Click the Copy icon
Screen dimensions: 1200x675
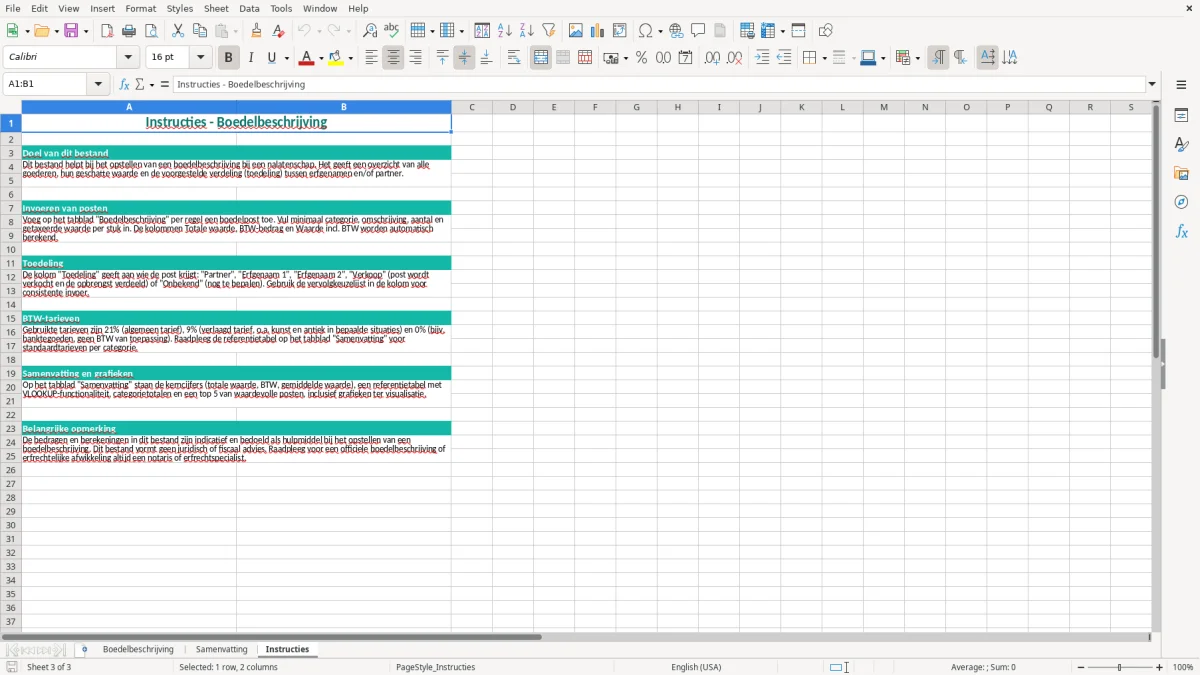(200, 31)
